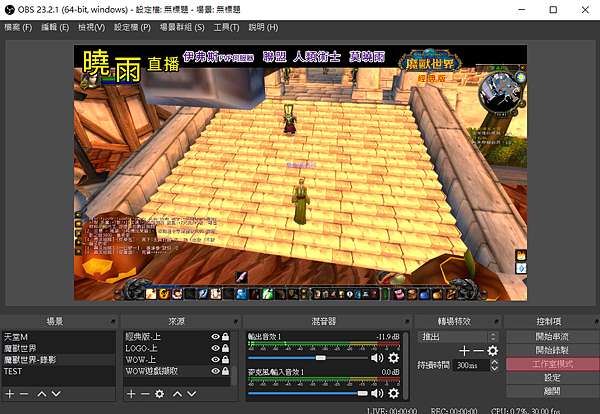The width and height of the screenshot is (600, 414).
Task: Increase the 持續時間 duration with up arrow
Action: [494, 362]
